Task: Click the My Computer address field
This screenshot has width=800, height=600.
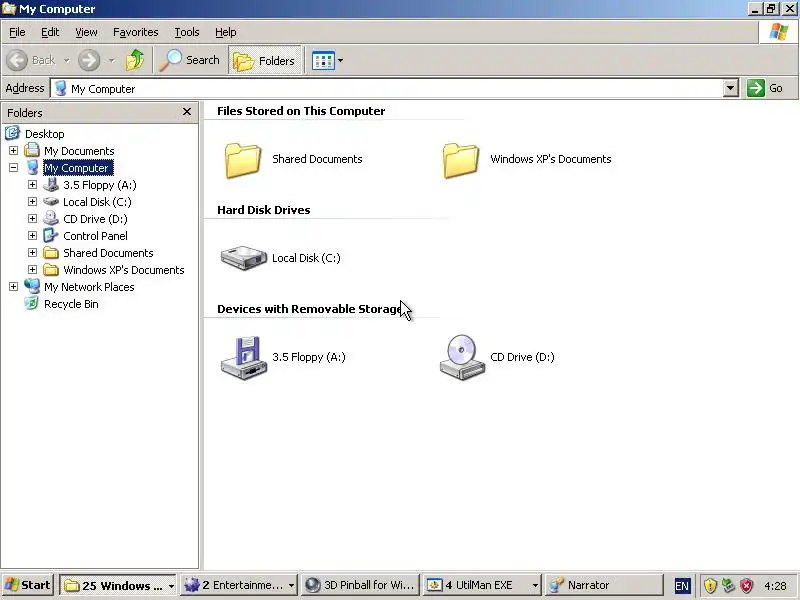Action: tap(387, 89)
